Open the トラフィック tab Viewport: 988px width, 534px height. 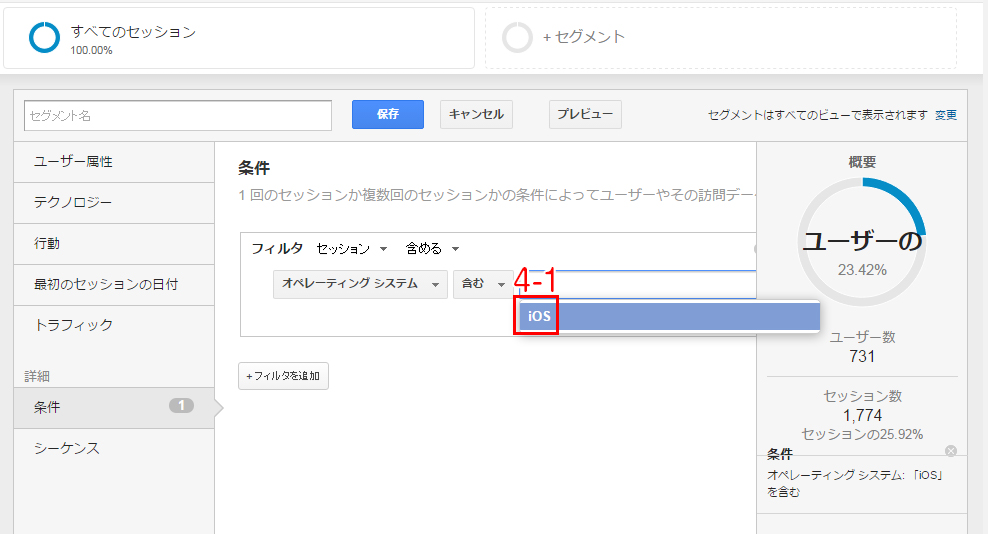[114, 325]
